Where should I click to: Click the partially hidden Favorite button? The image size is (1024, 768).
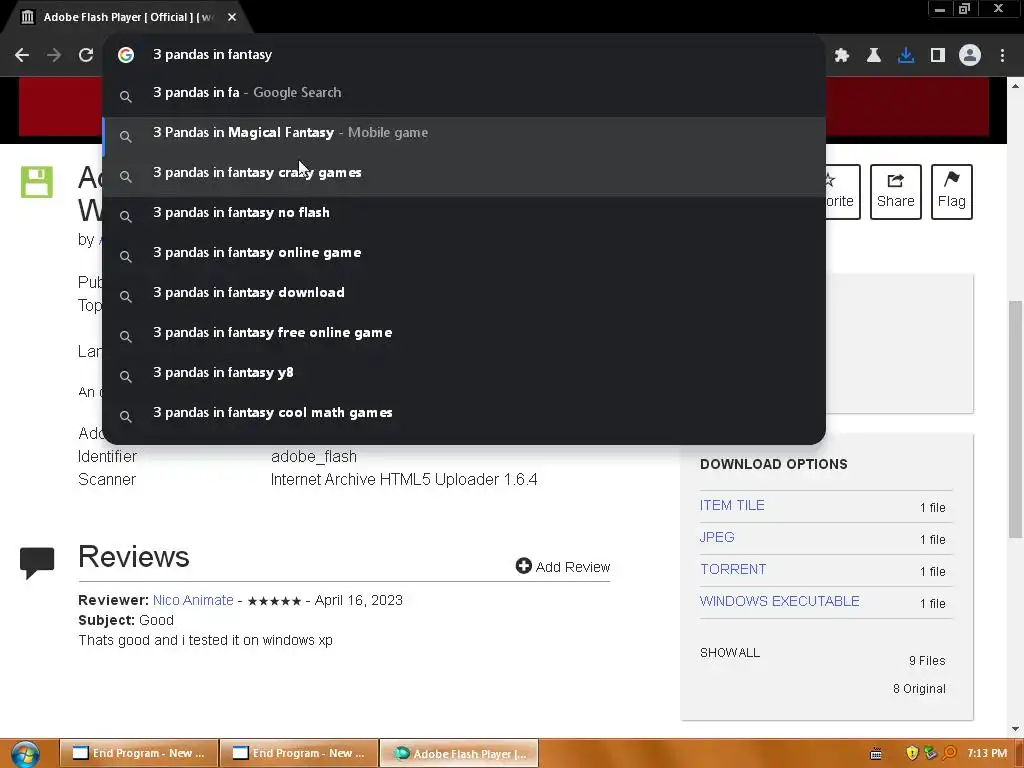point(842,191)
